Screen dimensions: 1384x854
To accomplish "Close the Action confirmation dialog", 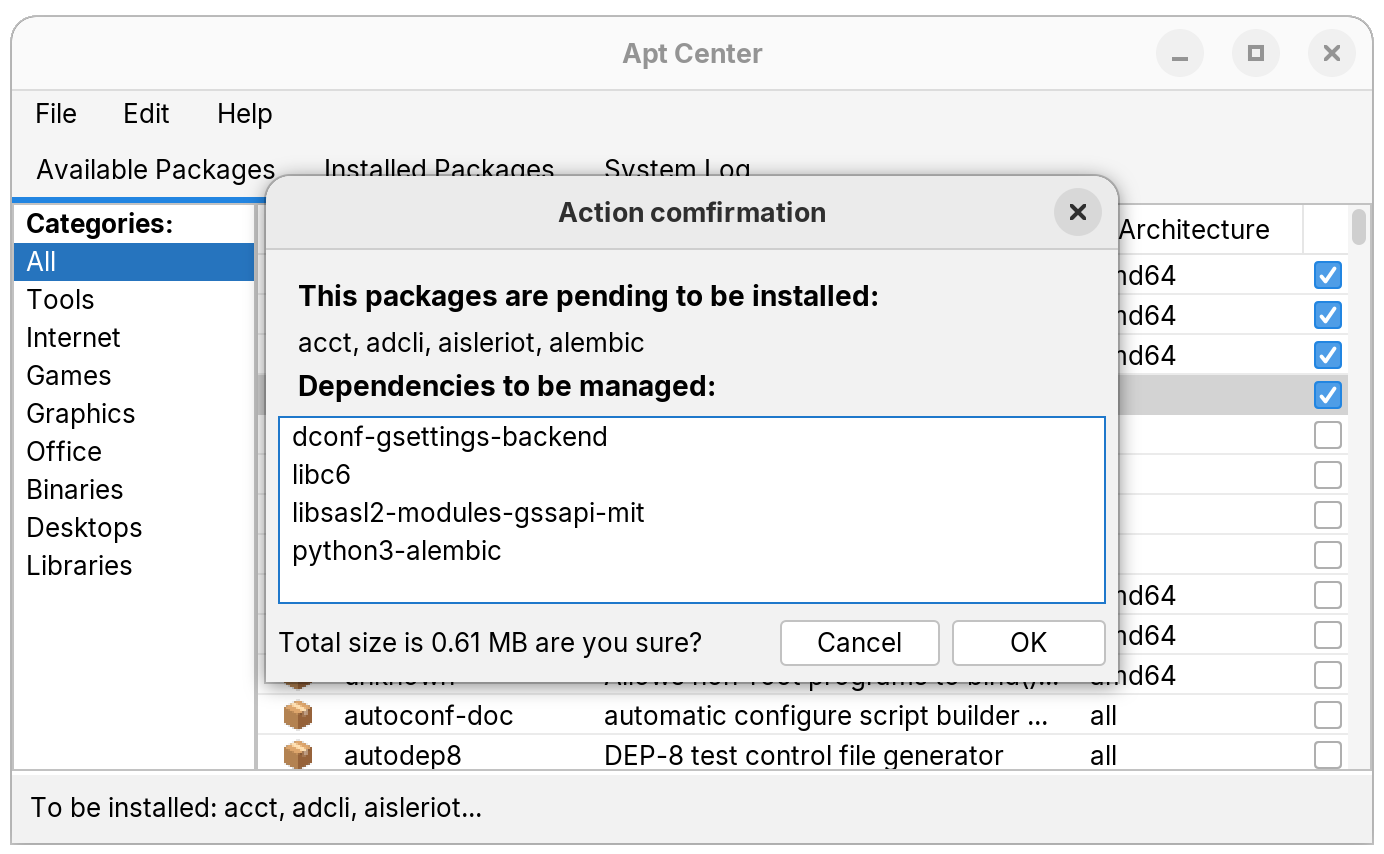I will 1077,212.
